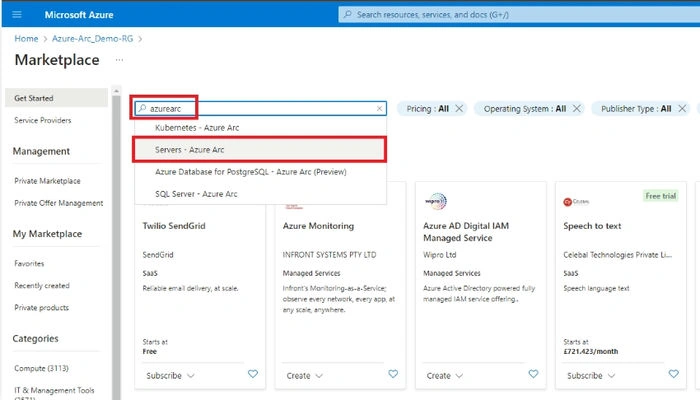The width and height of the screenshot is (700, 400).
Task: Select Compute (3113) category
Action: (42, 368)
